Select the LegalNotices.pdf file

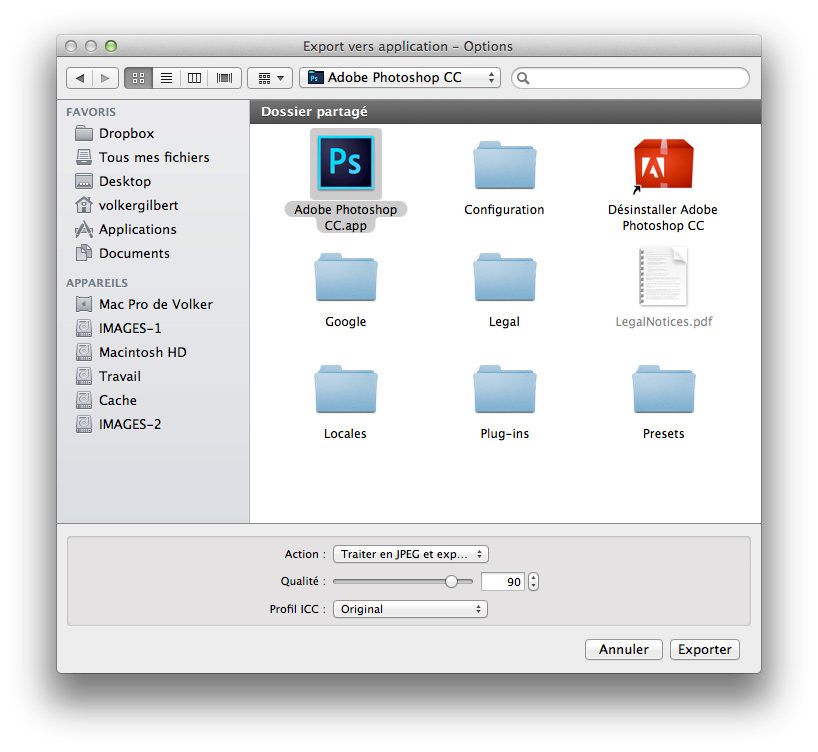pos(663,277)
